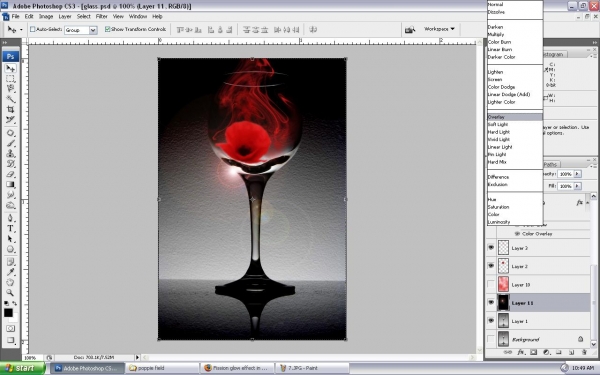Click the Add layer style fx icon
Screen dimensions: 600x375
521,352
